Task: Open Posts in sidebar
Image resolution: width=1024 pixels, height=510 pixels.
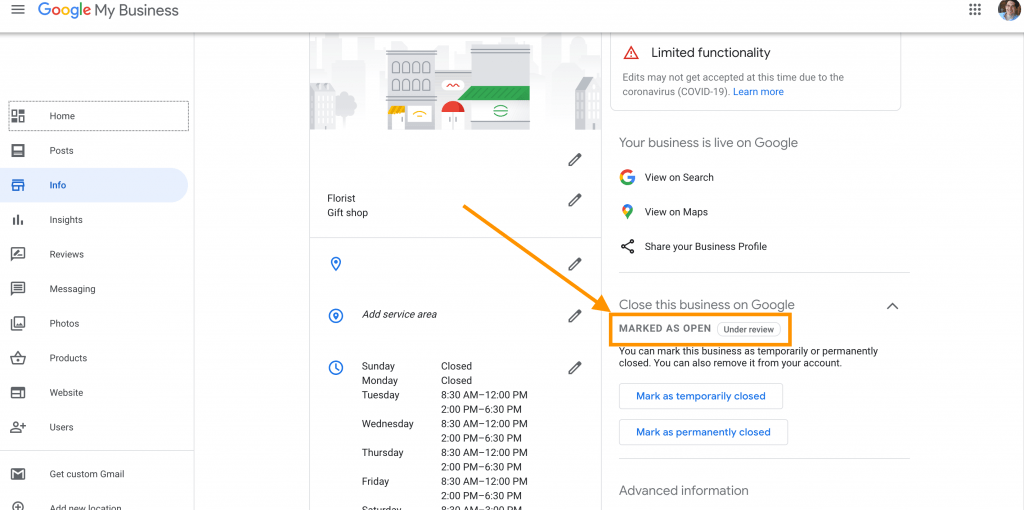Action: pos(94,151)
